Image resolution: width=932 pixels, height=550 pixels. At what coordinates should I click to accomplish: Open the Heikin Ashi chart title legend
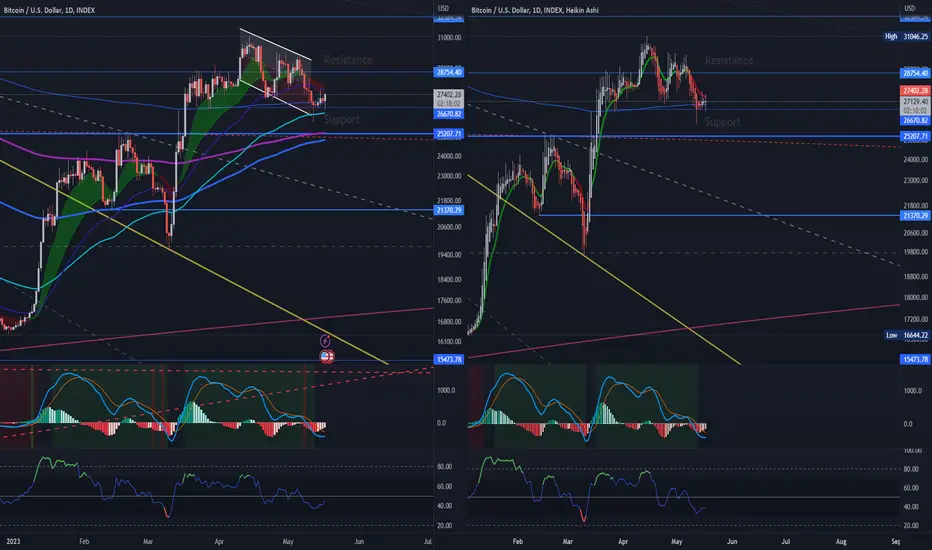point(534,10)
